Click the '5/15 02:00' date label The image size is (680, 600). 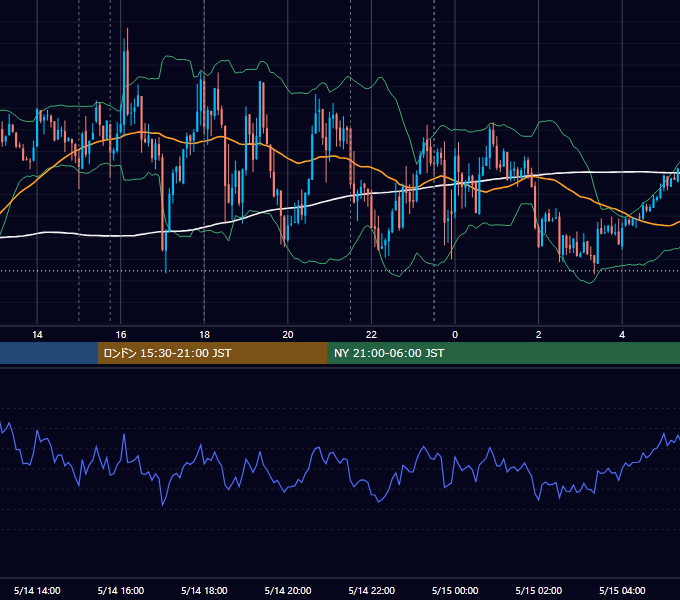click(539, 590)
